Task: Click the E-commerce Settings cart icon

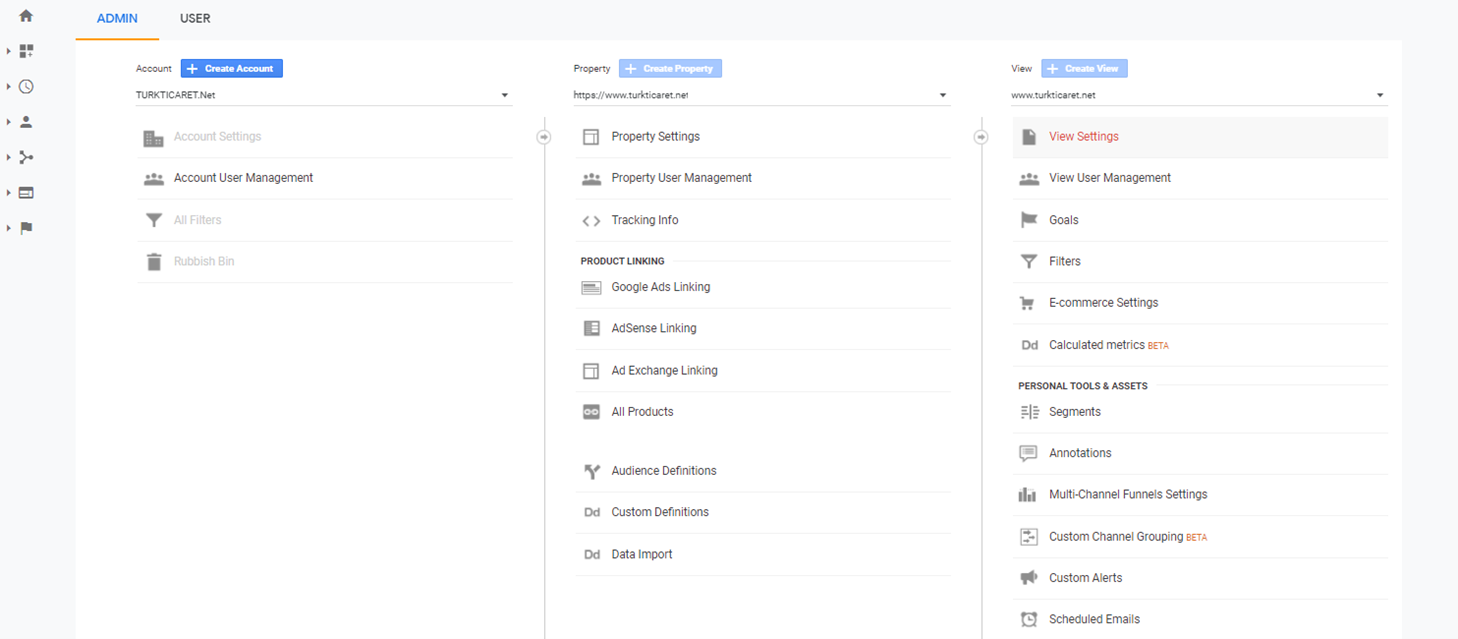Action: 1027,303
